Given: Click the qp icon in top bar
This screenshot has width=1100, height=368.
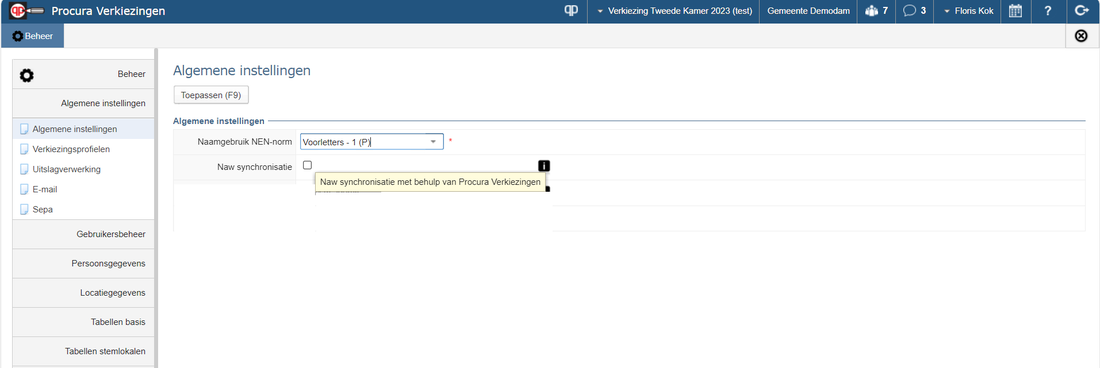Looking at the screenshot, I should tap(571, 11).
